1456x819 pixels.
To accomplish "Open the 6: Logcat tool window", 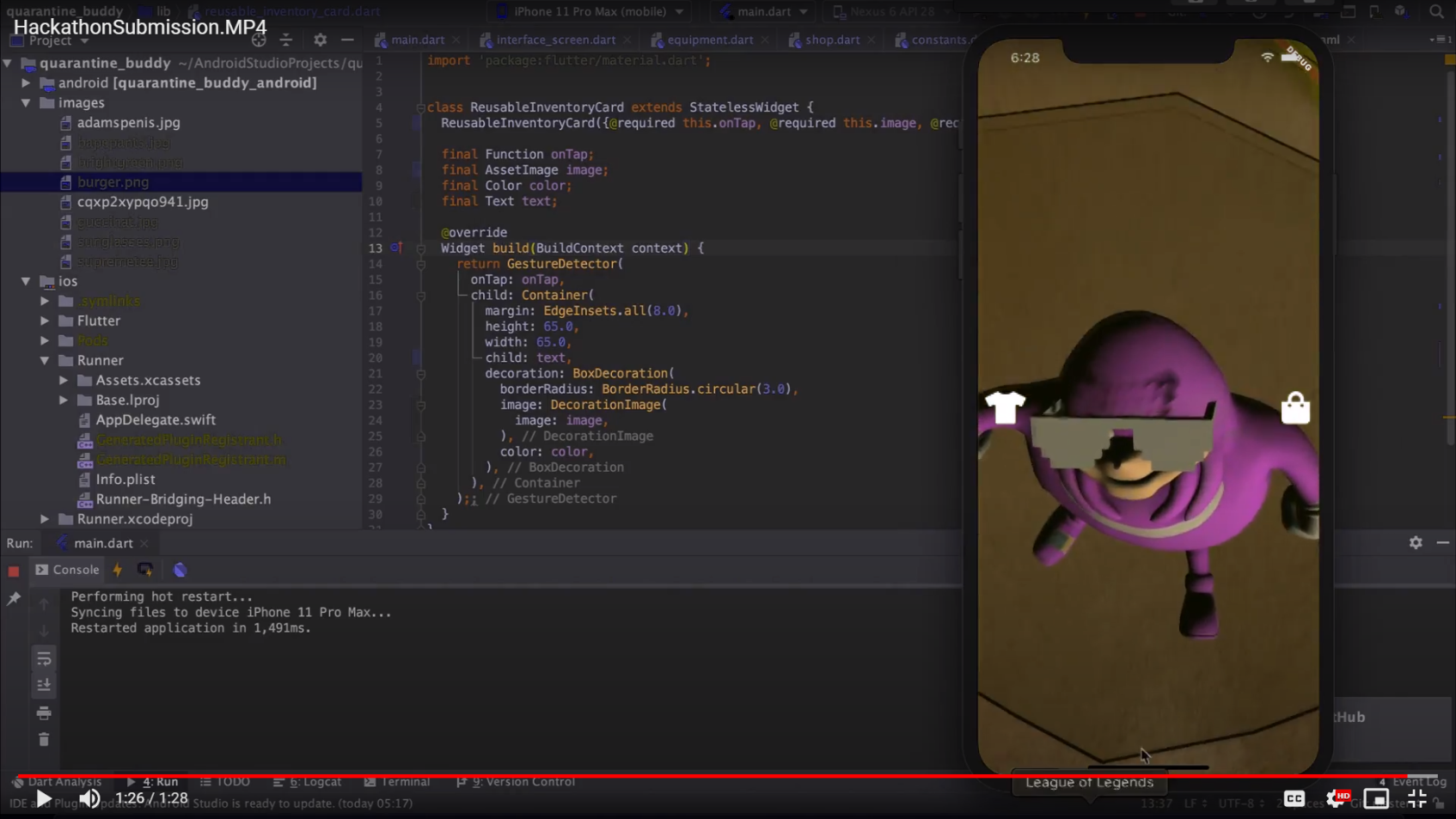I will [307, 782].
